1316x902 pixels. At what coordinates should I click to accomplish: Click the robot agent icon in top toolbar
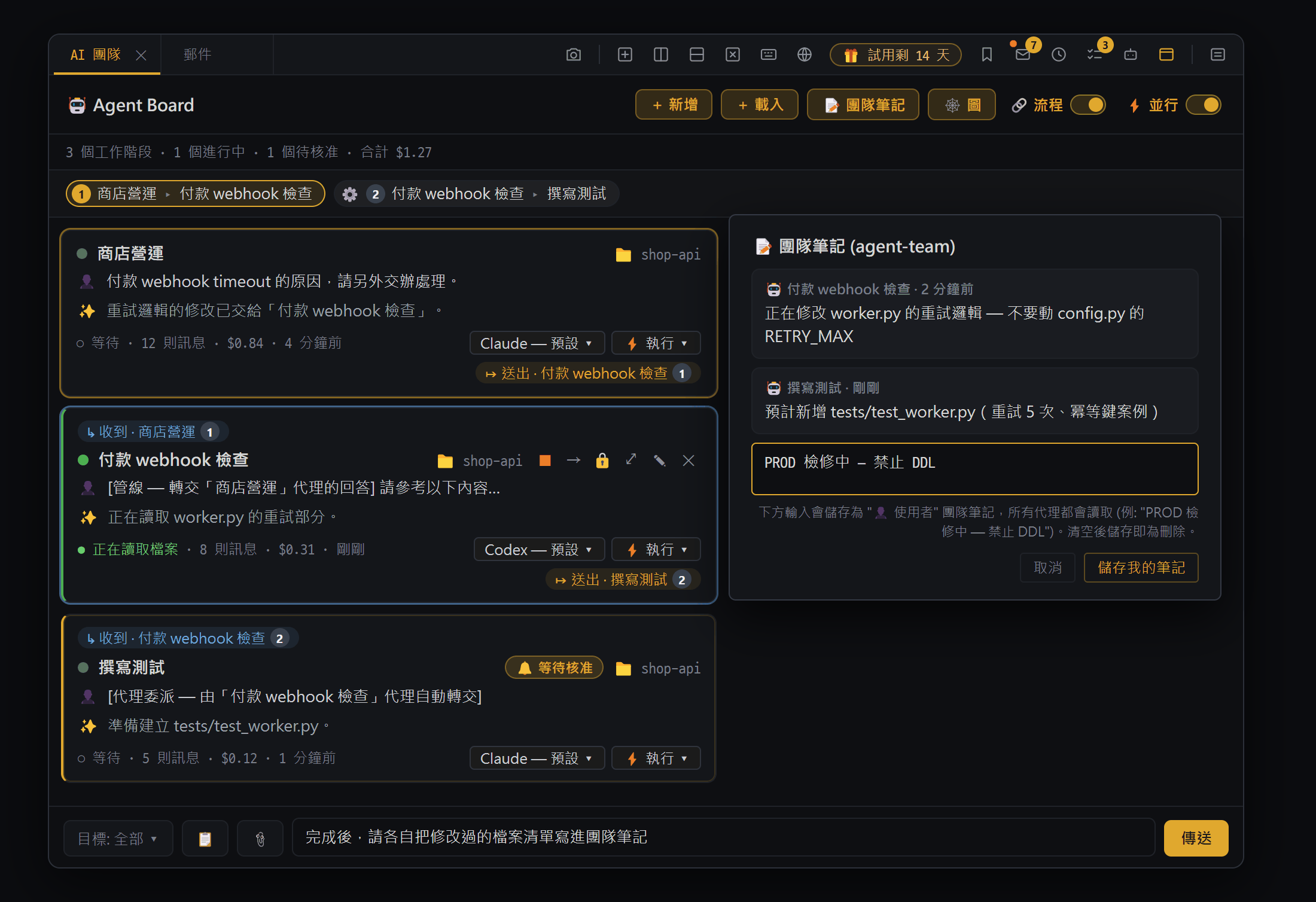tap(1130, 55)
